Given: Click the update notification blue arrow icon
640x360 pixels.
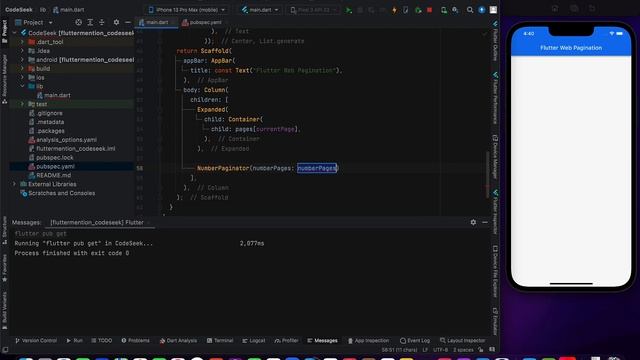Looking at the screenshot, I should point(482,10).
